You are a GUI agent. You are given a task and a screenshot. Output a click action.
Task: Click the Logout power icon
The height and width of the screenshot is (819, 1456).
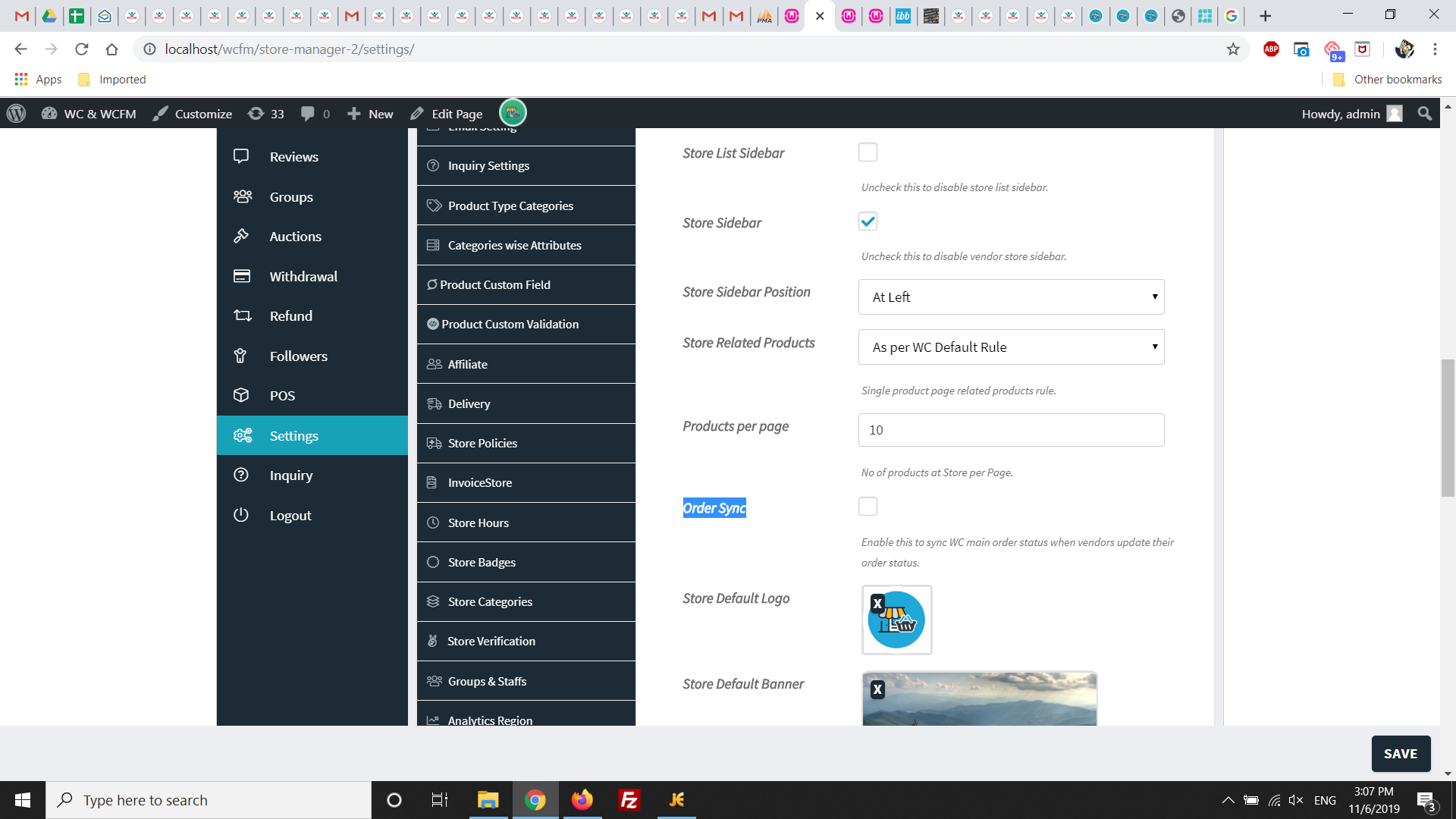point(241,515)
